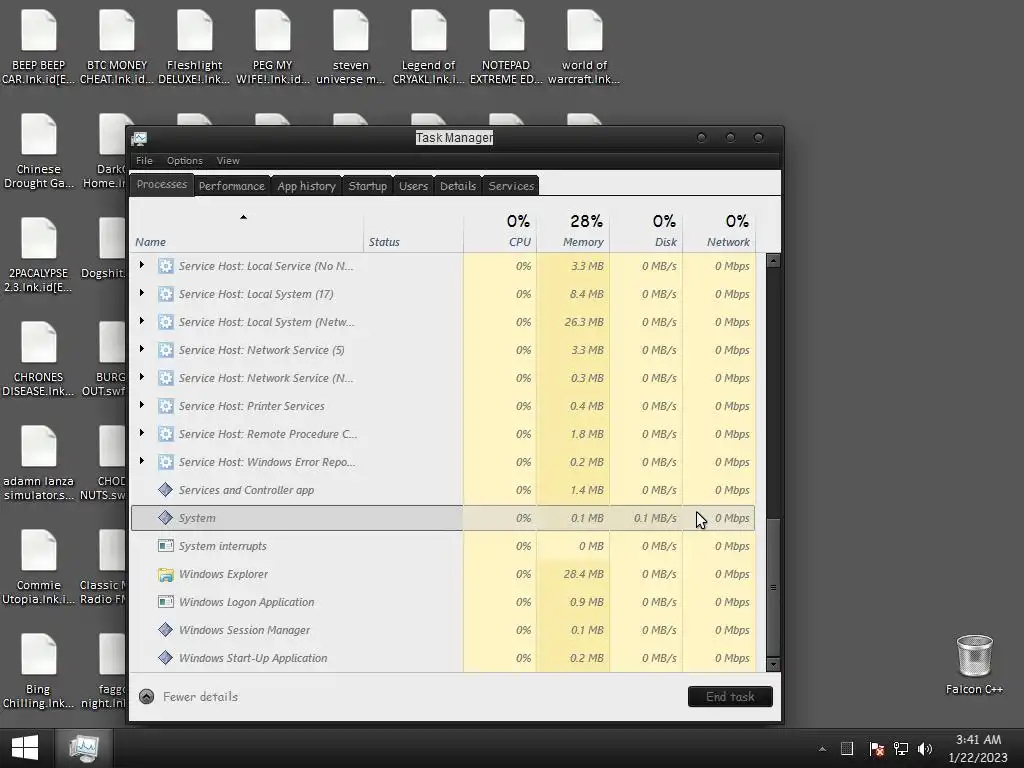Select the steven universe desktop file
This screenshot has width=1024, height=768.
[x=351, y=47]
